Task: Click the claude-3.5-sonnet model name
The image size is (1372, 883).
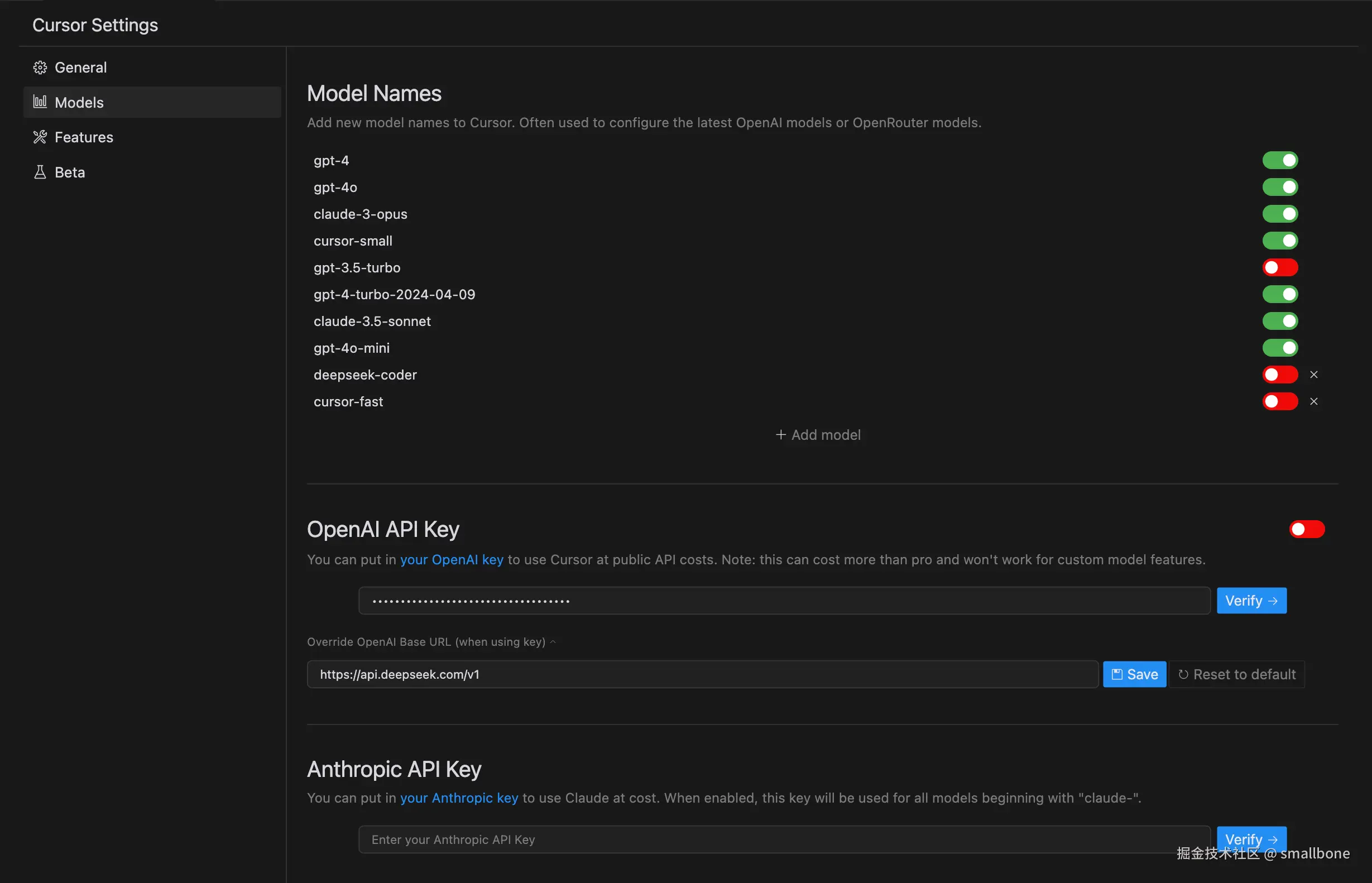Action: [x=372, y=321]
